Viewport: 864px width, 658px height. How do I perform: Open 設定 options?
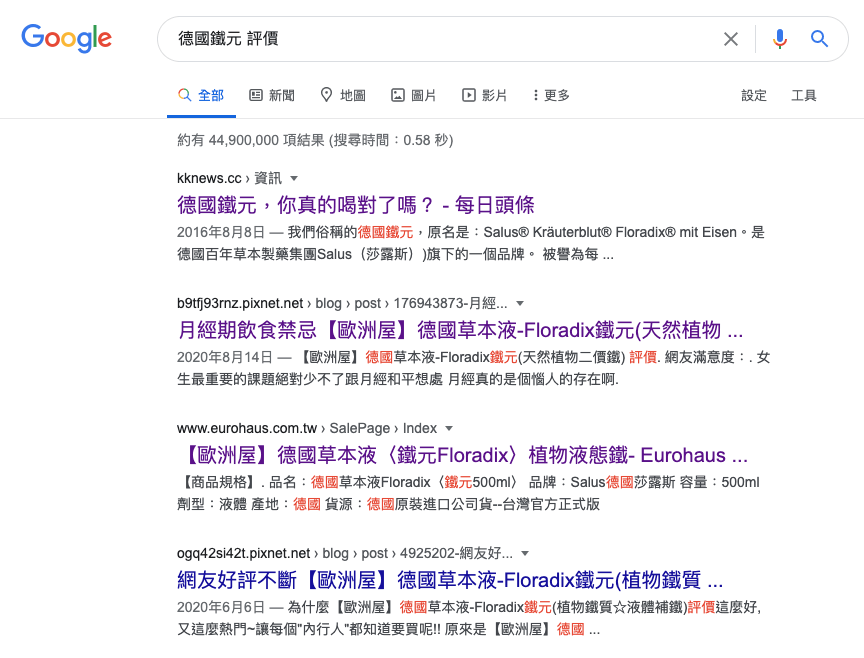click(x=754, y=95)
